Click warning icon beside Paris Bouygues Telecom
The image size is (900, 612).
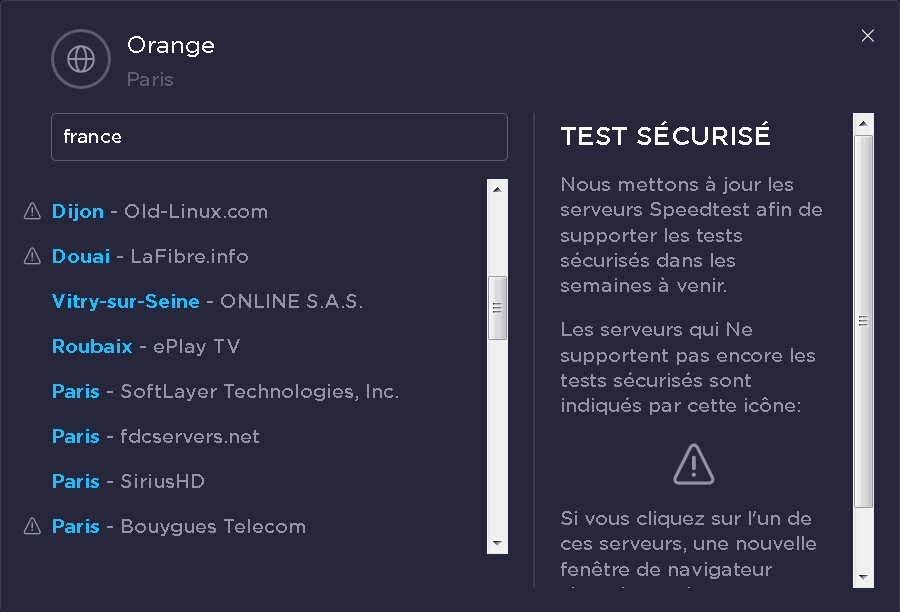pyautogui.click(x=32, y=526)
